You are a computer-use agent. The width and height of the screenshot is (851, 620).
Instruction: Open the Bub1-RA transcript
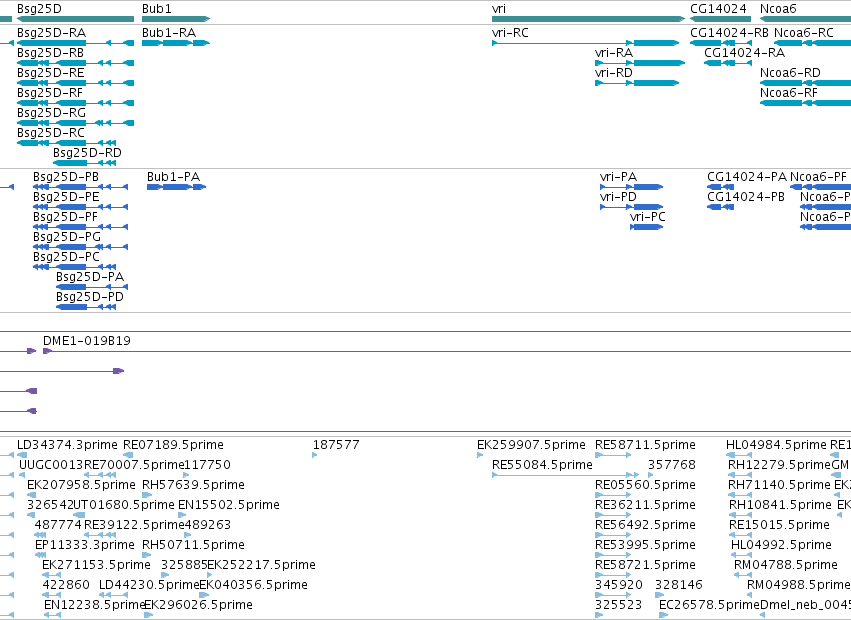[x=176, y=43]
